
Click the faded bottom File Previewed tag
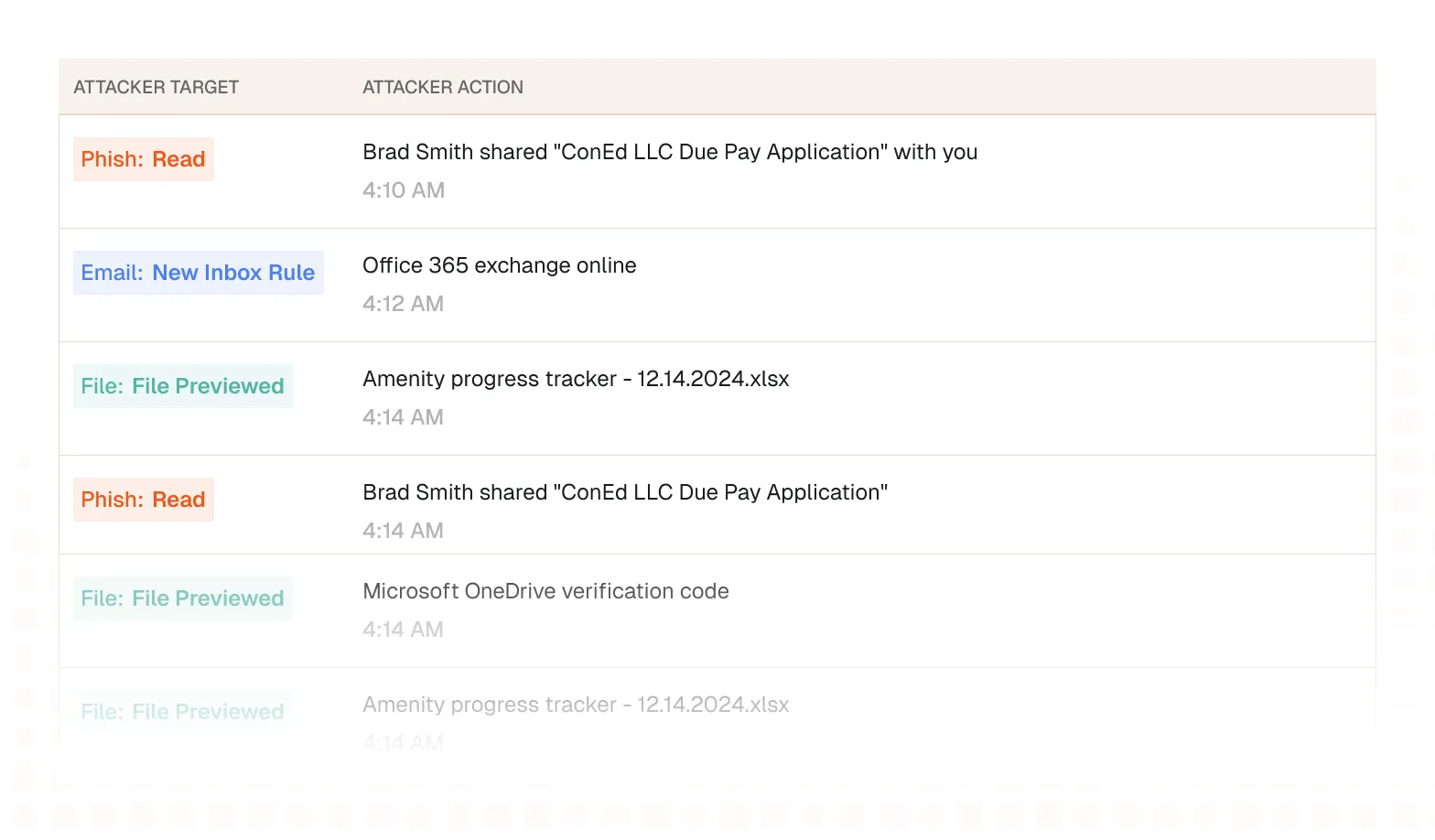(x=183, y=712)
